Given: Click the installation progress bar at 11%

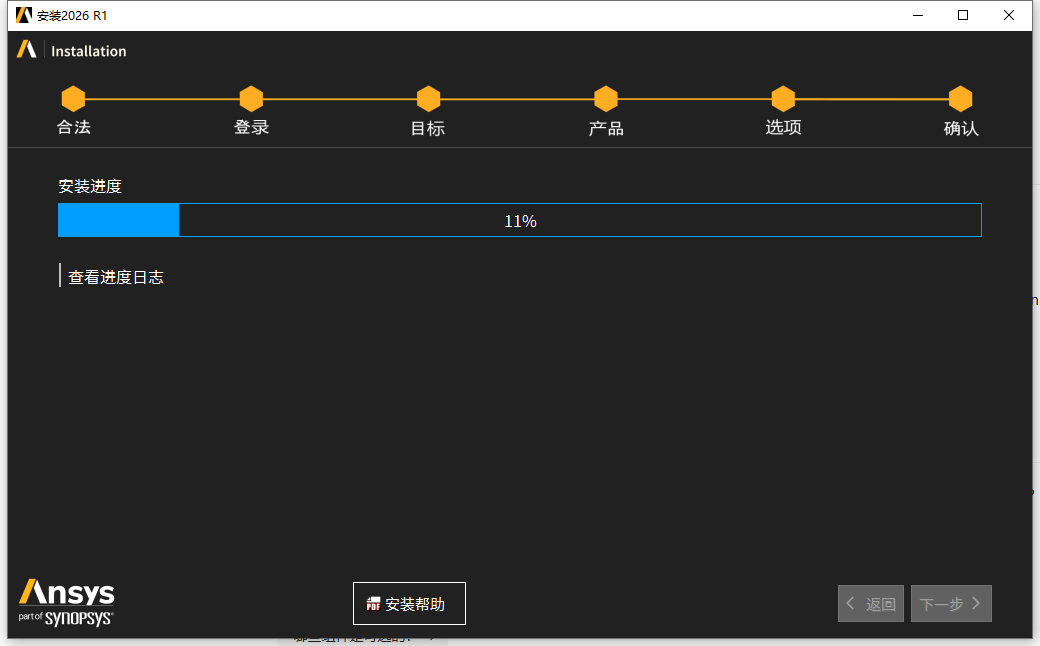Looking at the screenshot, I should pyautogui.click(x=519, y=220).
